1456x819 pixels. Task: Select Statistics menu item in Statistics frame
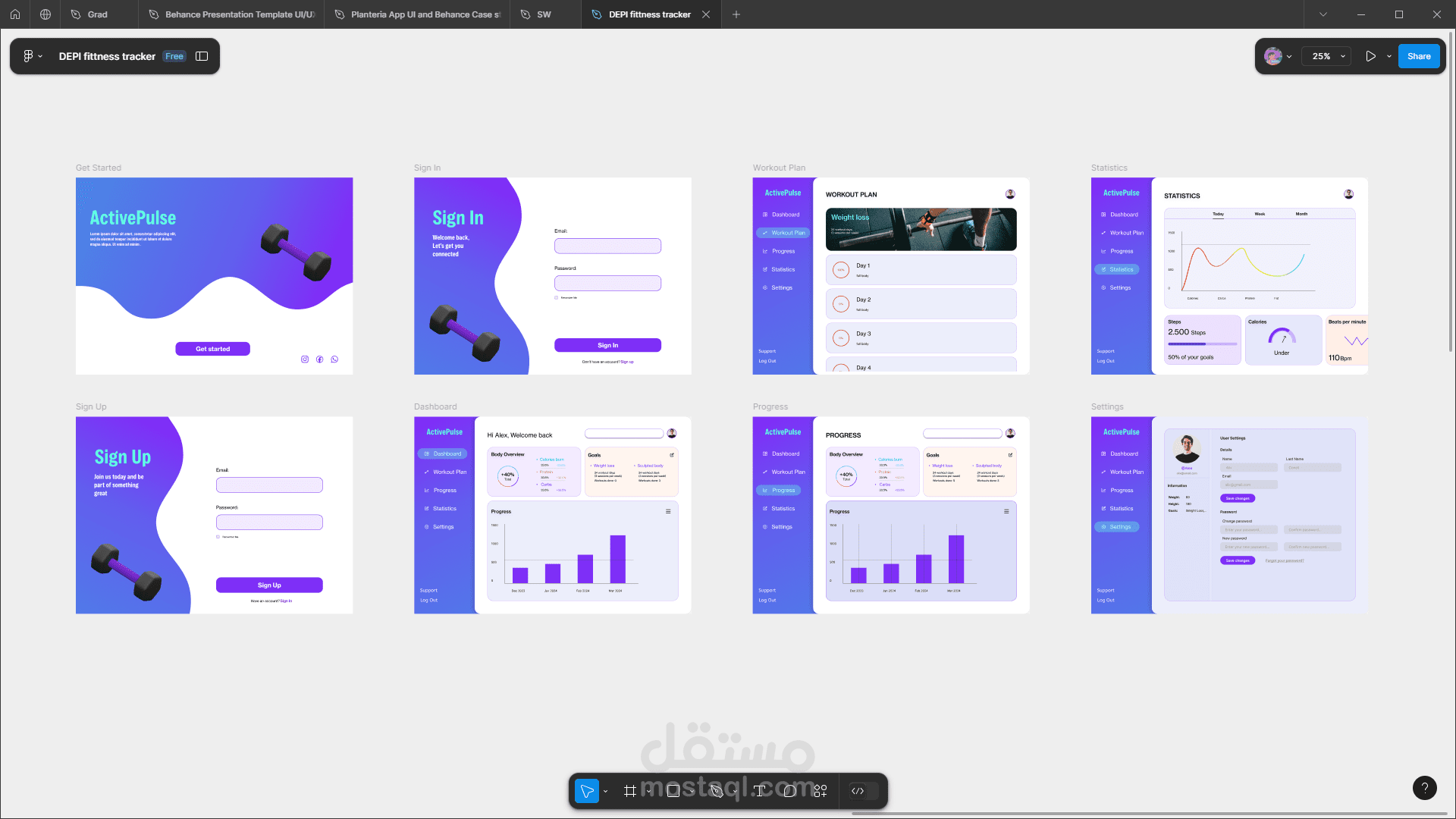[1117, 269]
